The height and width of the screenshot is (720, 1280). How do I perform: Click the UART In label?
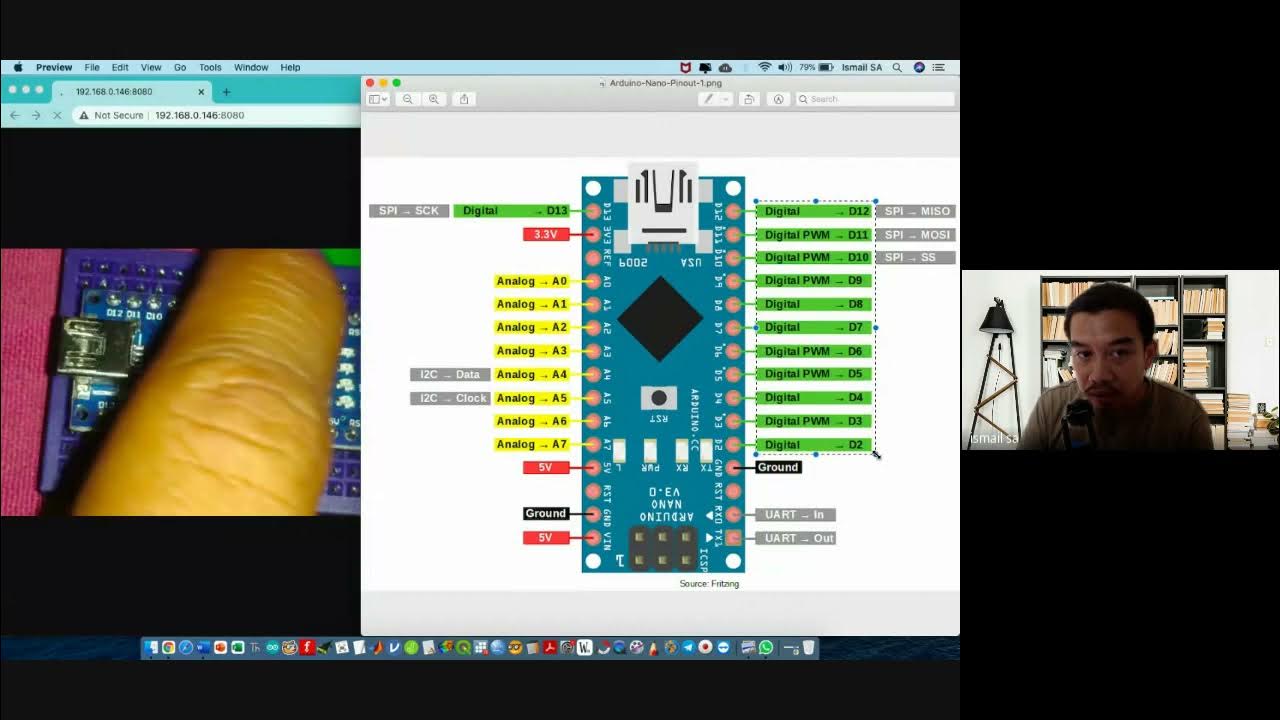point(795,514)
